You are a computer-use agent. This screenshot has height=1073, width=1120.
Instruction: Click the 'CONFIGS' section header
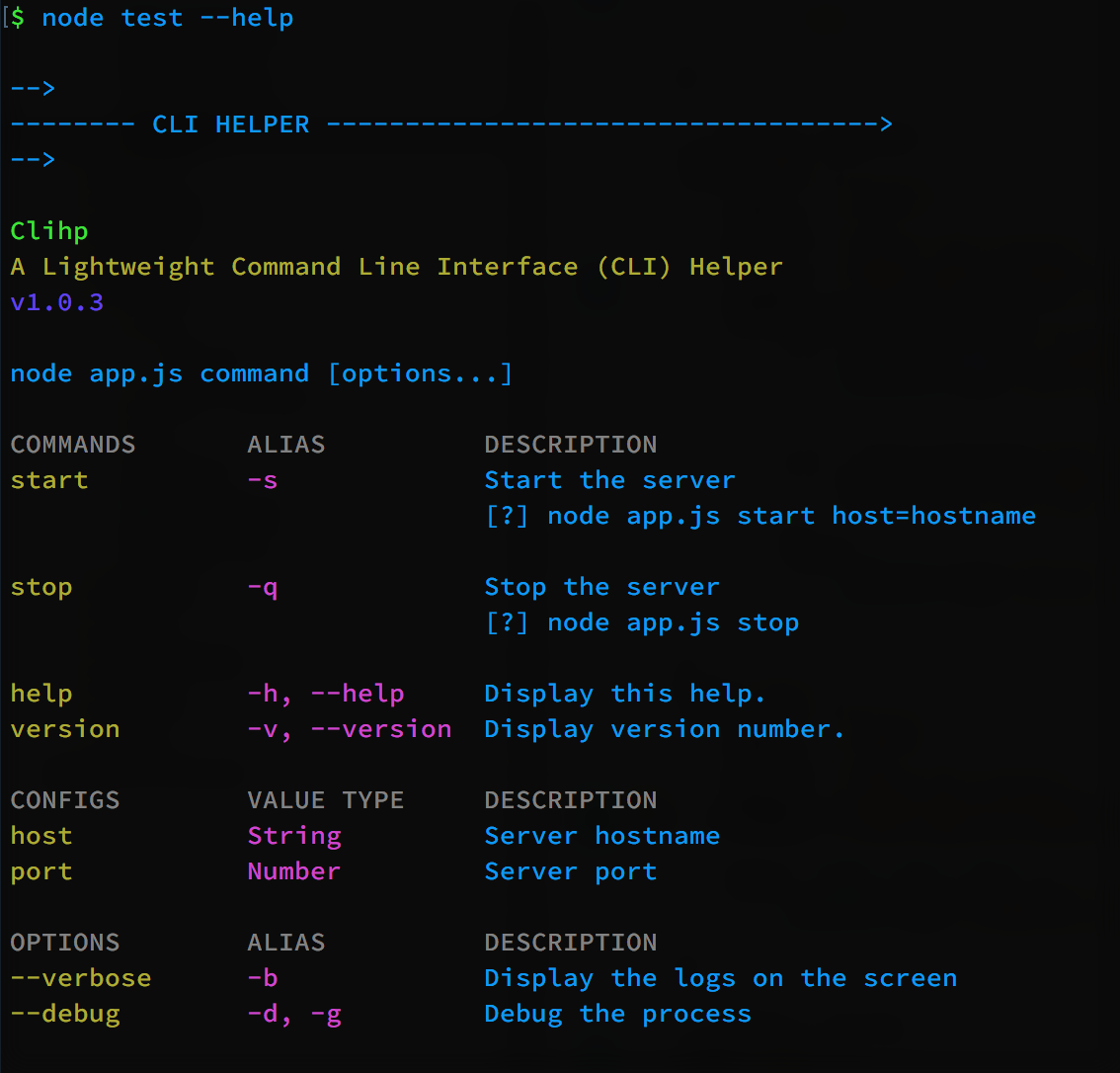click(65, 800)
